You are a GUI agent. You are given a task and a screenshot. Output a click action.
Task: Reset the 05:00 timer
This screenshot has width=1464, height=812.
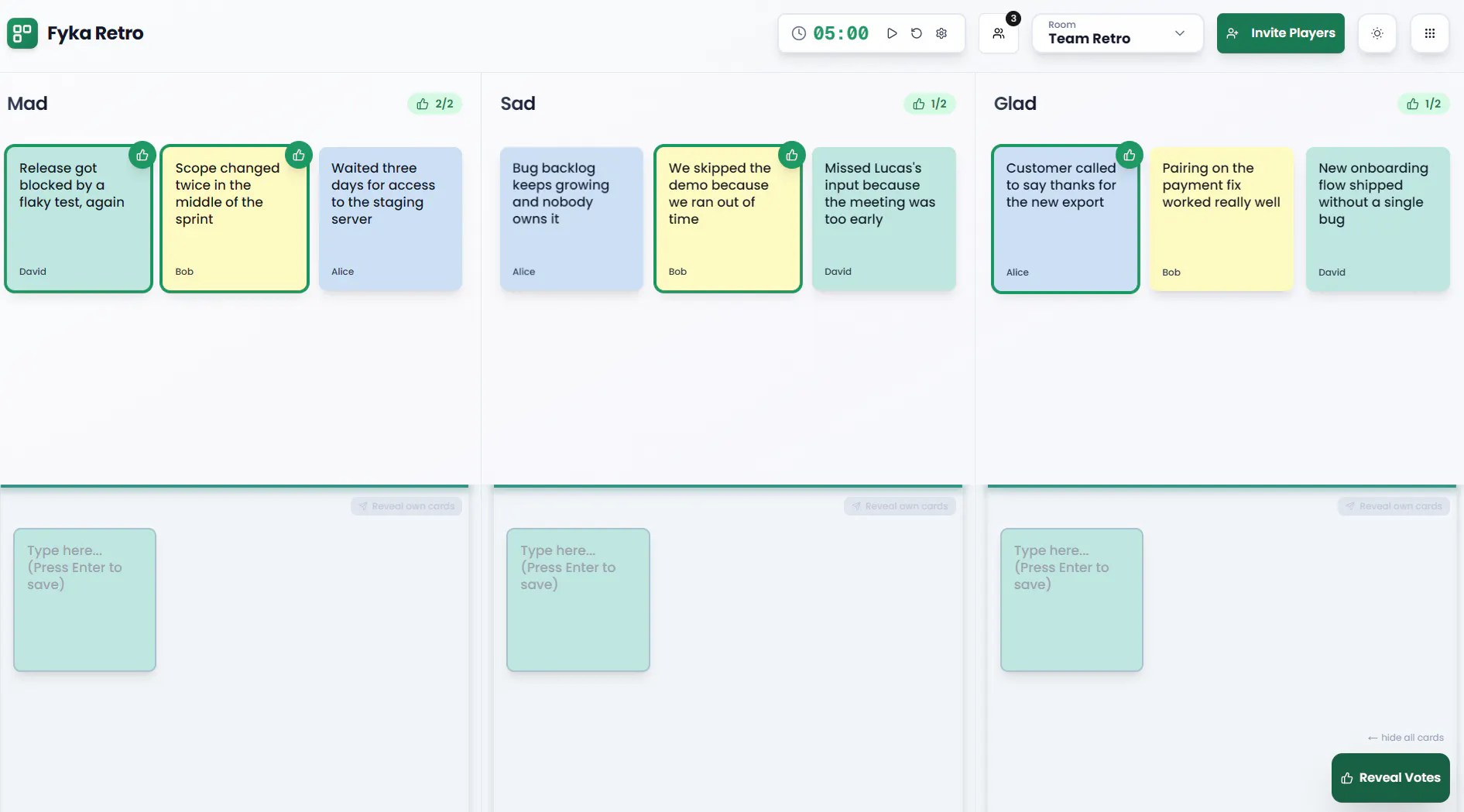[x=917, y=33]
